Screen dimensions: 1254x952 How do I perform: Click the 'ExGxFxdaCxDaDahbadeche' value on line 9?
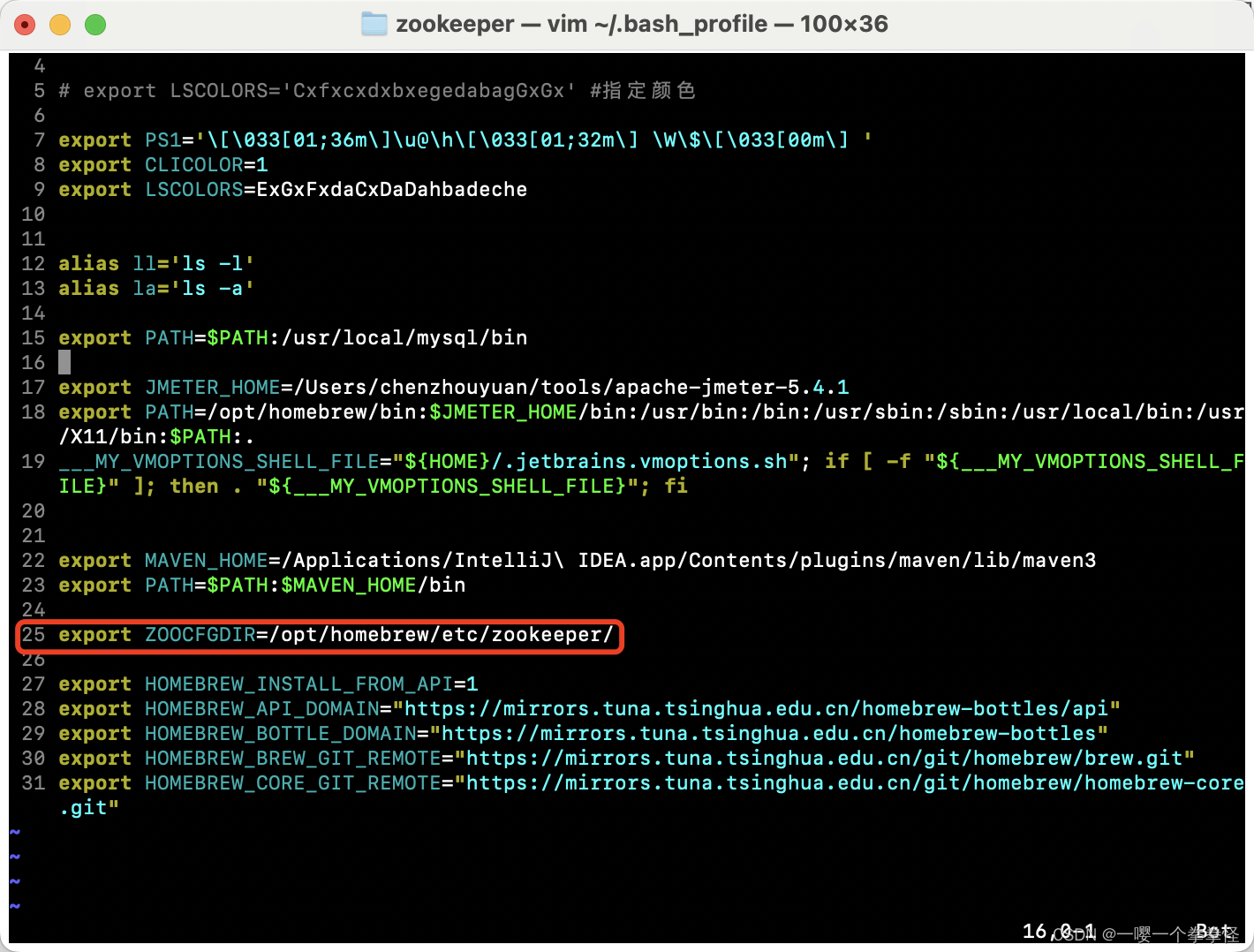point(392,190)
